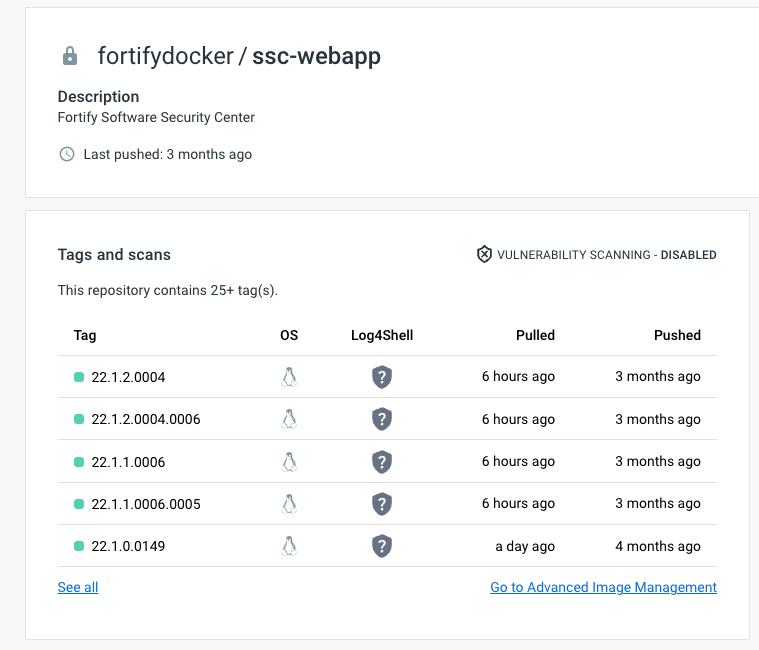This screenshot has width=759, height=650.
Task: Click the vulnerability scanning shield icon
Action: click(484, 254)
